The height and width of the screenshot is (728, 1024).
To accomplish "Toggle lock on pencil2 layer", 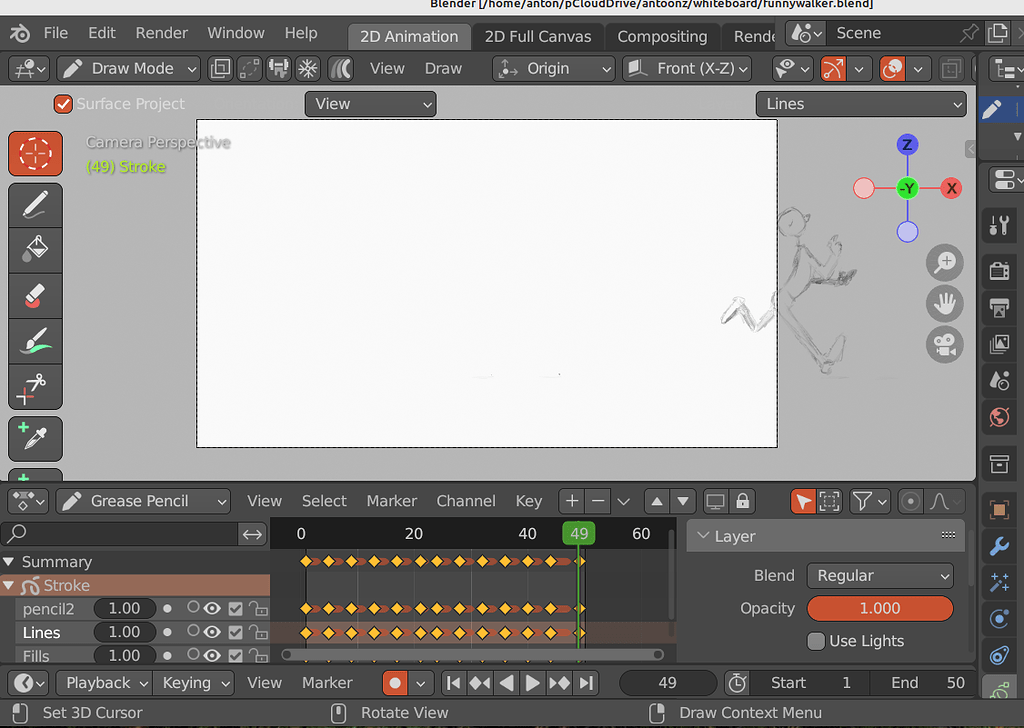I will [259, 609].
